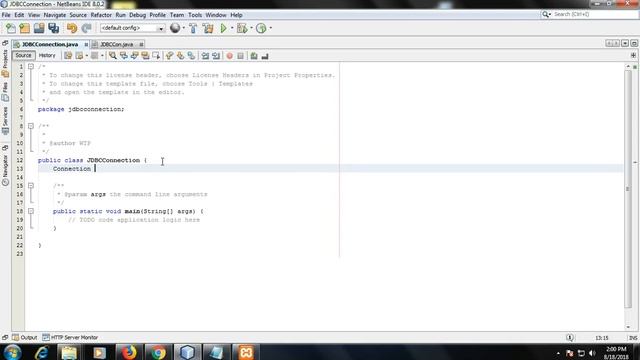640x360 pixels.
Task: Open XAMPP from the taskbar
Action: click(245, 352)
